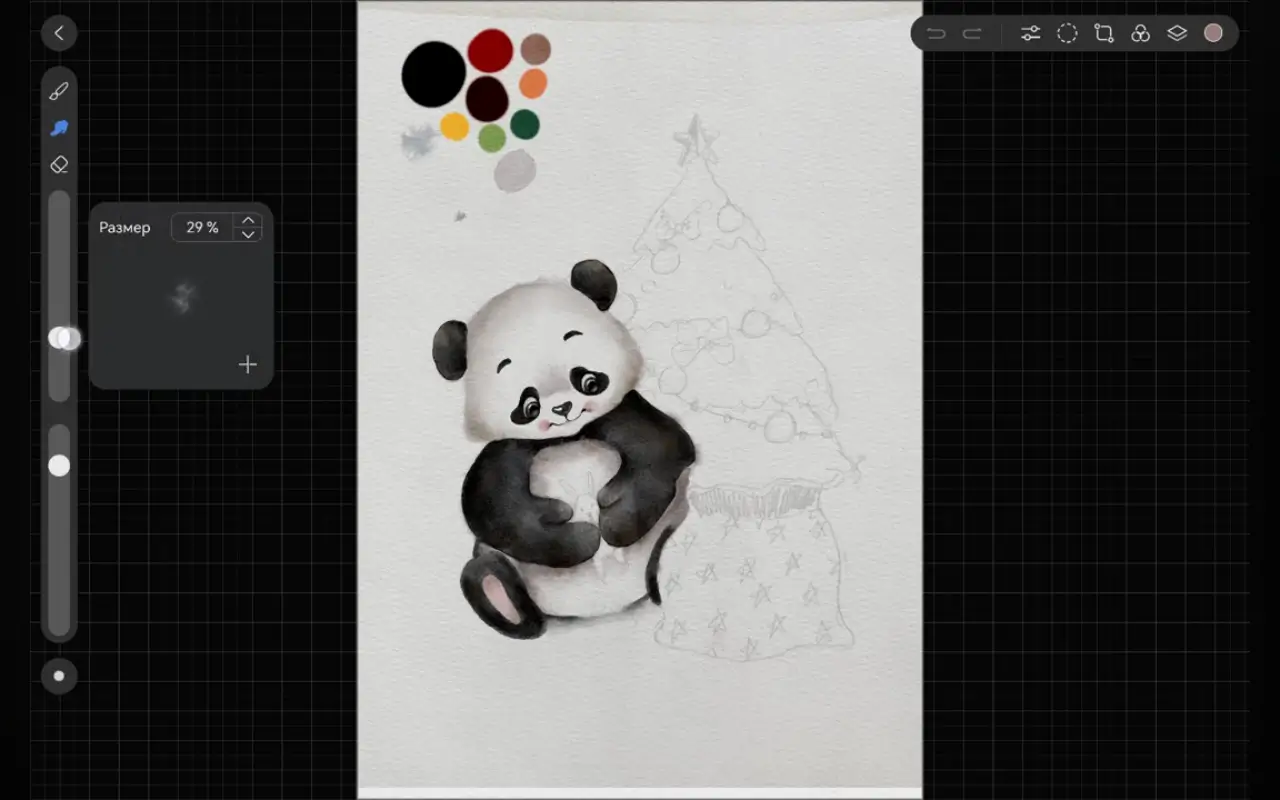
Task: Go back using the left chevron button
Action: (x=59, y=33)
